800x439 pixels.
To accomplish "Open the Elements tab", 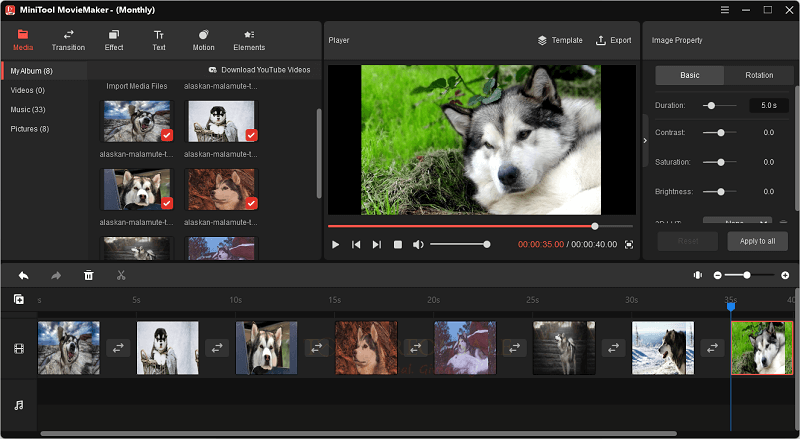I will [249, 40].
